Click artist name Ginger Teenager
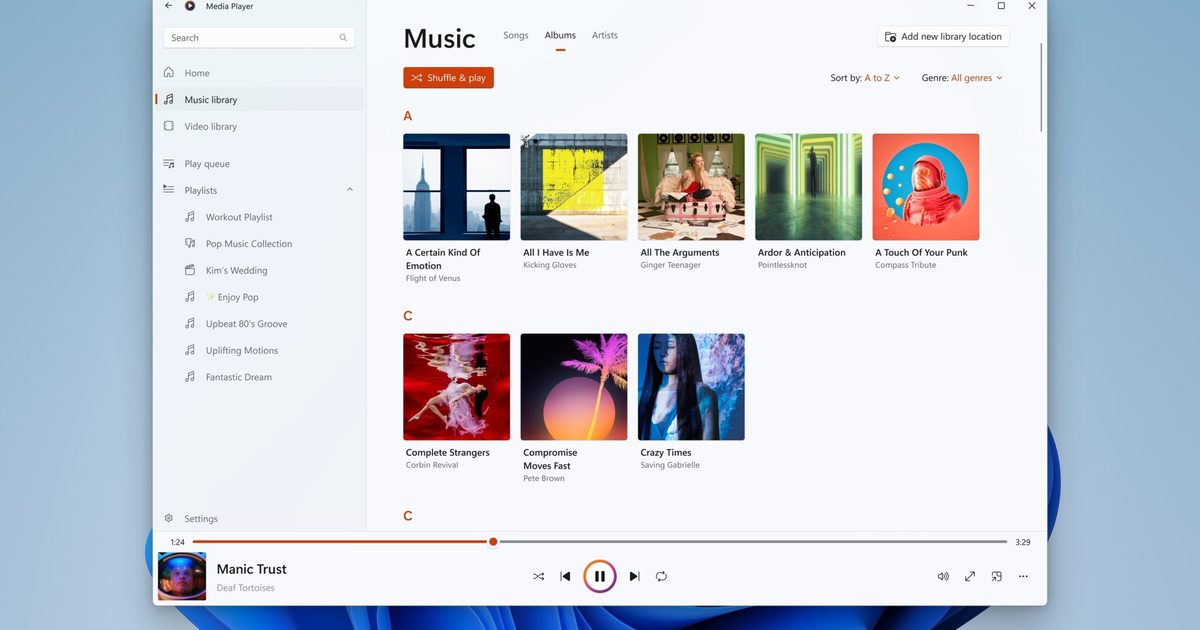 671,266
